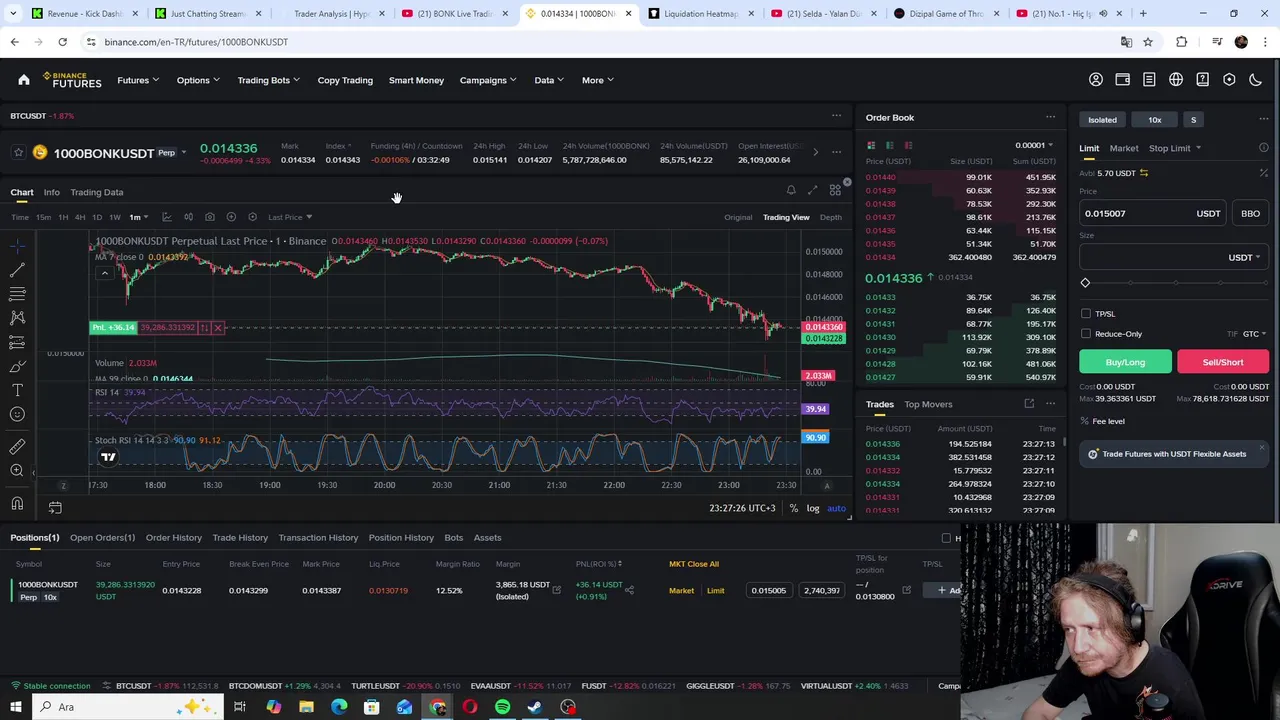Switch theme with the moon icon
The image size is (1280, 720).
1256,80
